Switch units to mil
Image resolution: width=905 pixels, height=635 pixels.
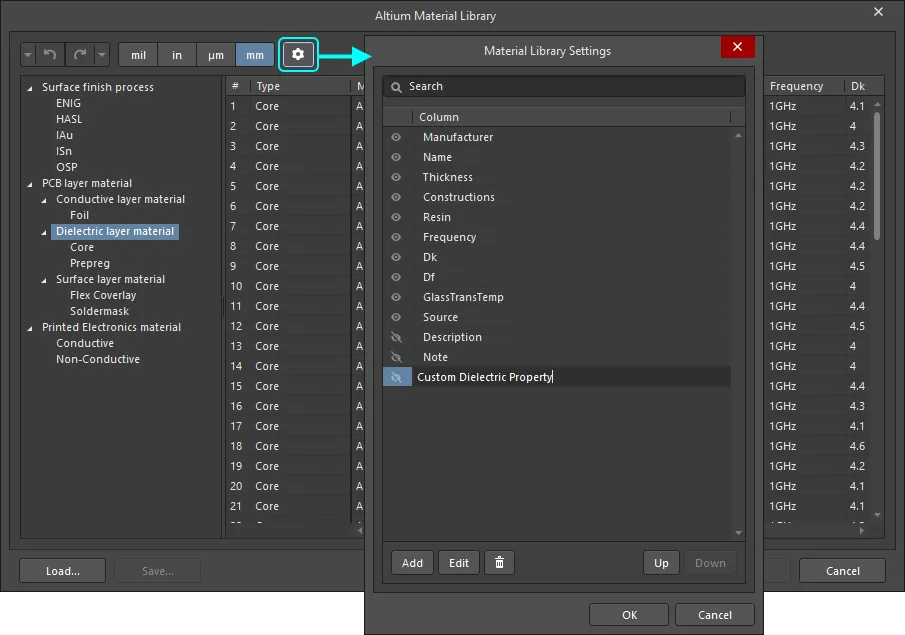pos(138,55)
